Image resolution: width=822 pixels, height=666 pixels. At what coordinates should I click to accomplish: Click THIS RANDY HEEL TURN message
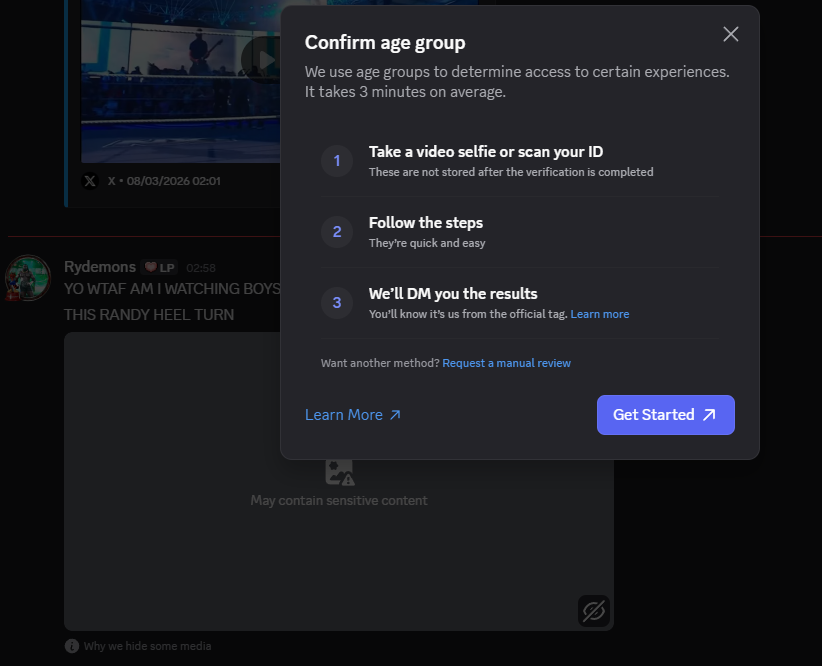coord(149,315)
